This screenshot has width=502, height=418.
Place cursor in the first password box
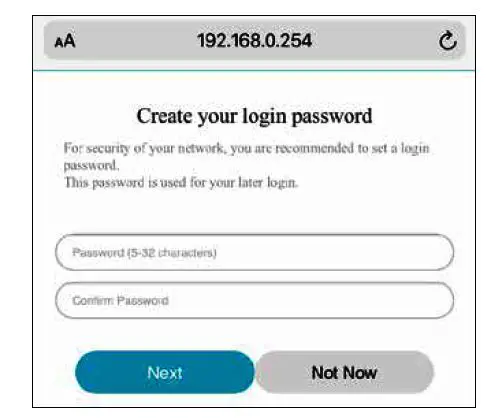pos(254,252)
